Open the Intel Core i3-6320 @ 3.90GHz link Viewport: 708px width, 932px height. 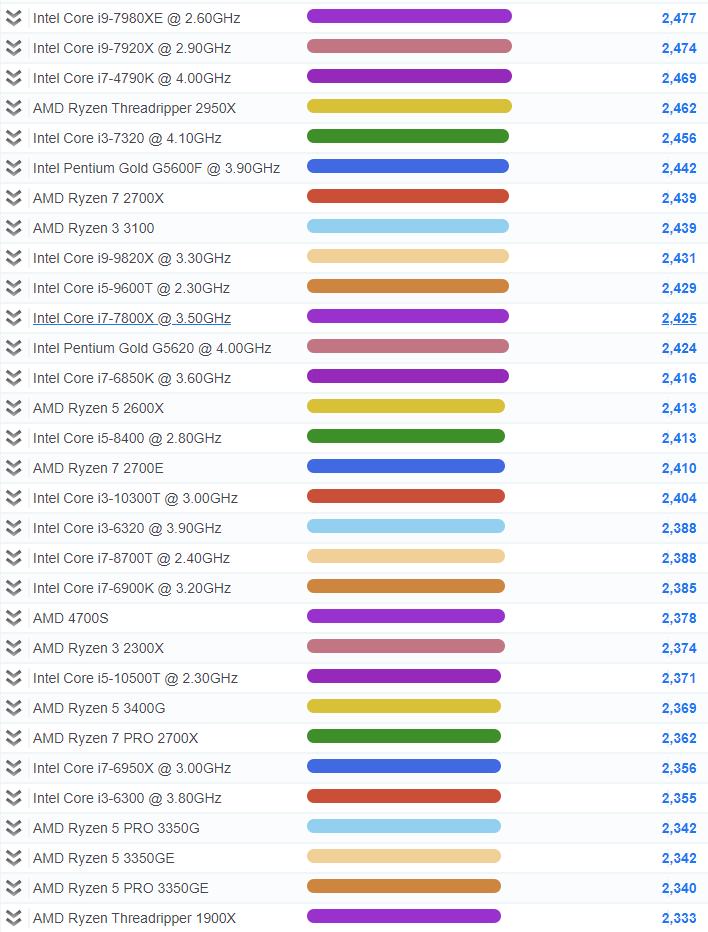click(127, 528)
